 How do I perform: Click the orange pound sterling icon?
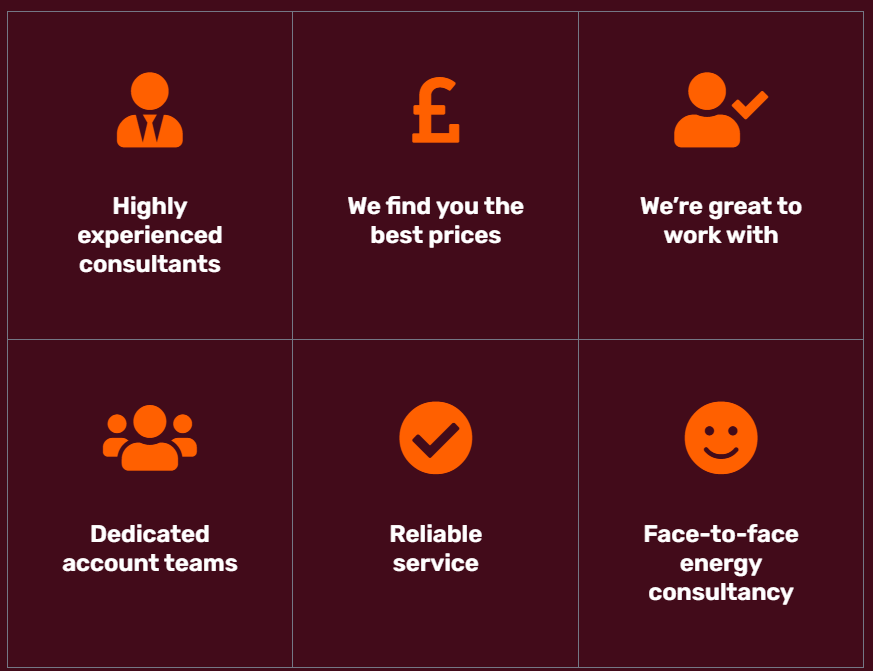click(x=435, y=110)
